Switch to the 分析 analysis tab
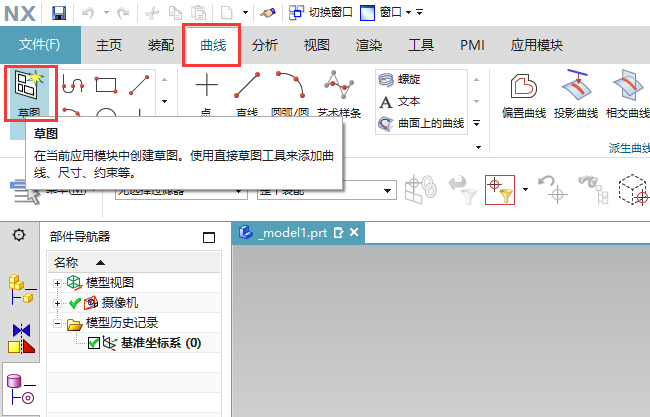This screenshot has width=650, height=417. [265, 45]
